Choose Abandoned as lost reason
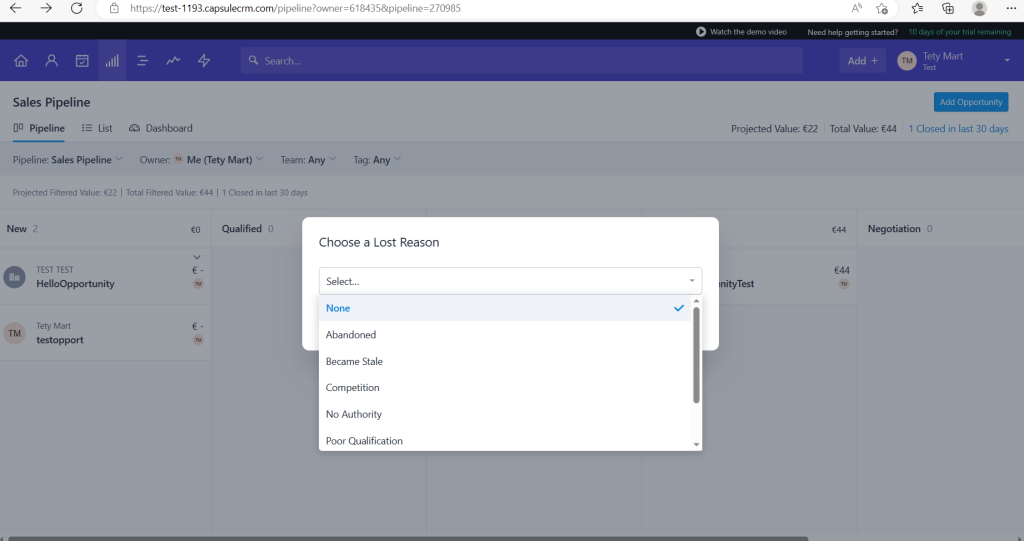1024x541 pixels. [x=505, y=335]
